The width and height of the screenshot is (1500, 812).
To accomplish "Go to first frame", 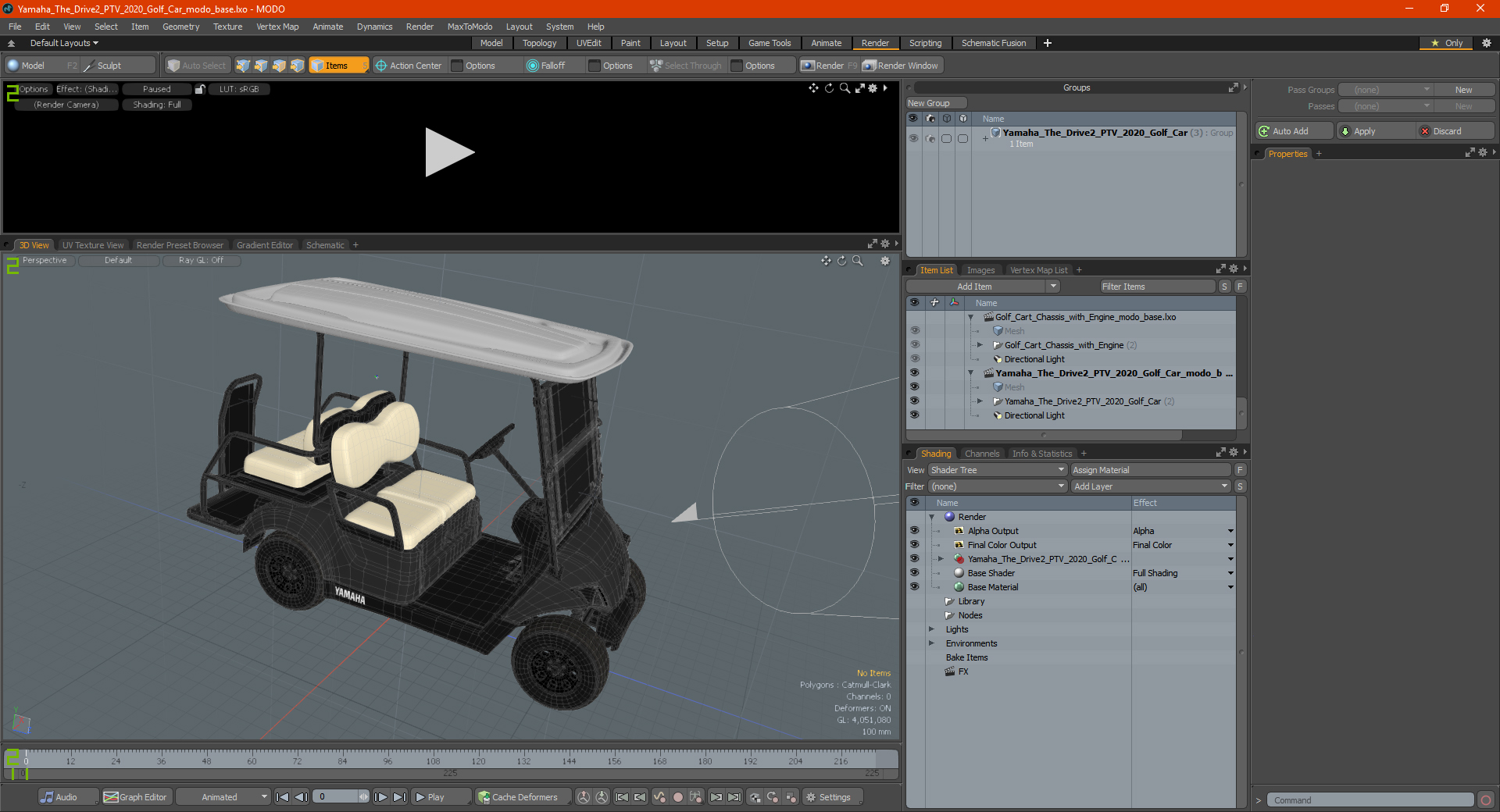I will click(283, 797).
